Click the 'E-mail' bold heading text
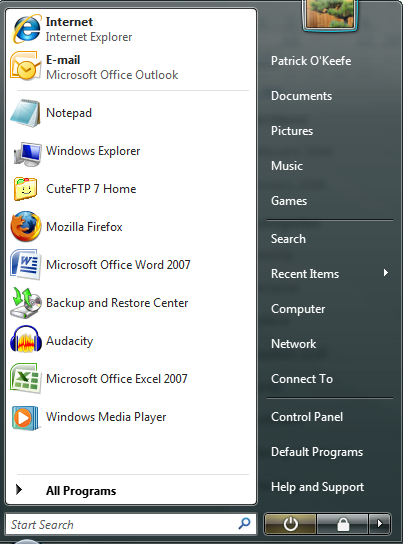This screenshot has width=403, height=544. click(x=63, y=60)
